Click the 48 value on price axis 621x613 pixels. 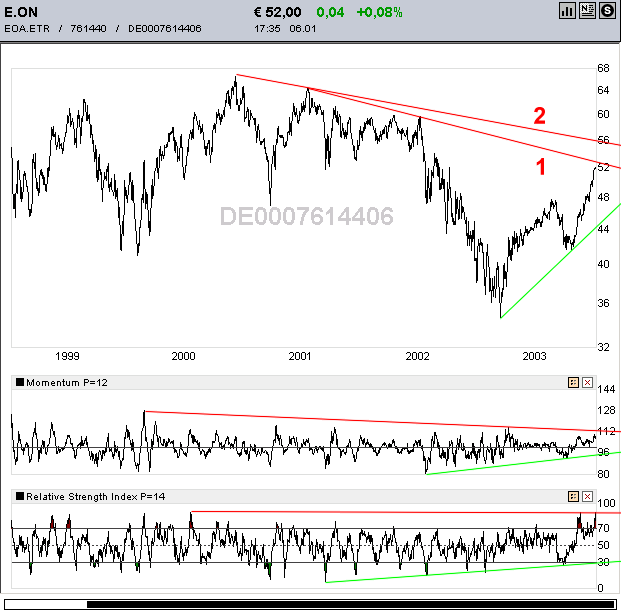pos(603,197)
